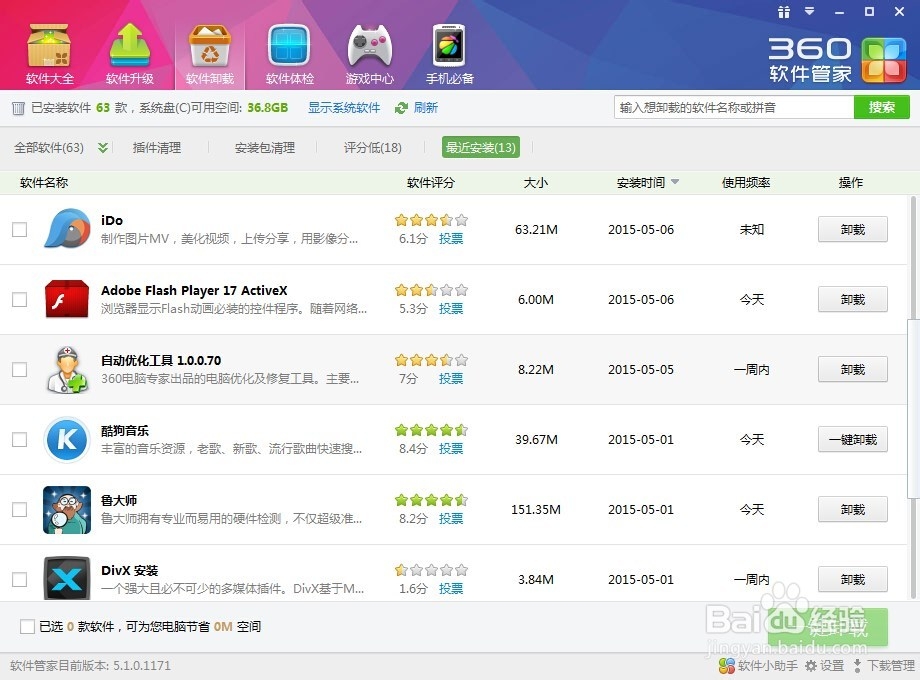Click the 酷狗音乐 K icon
Image resolution: width=920 pixels, height=680 pixels.
click(x=67, y=439)
